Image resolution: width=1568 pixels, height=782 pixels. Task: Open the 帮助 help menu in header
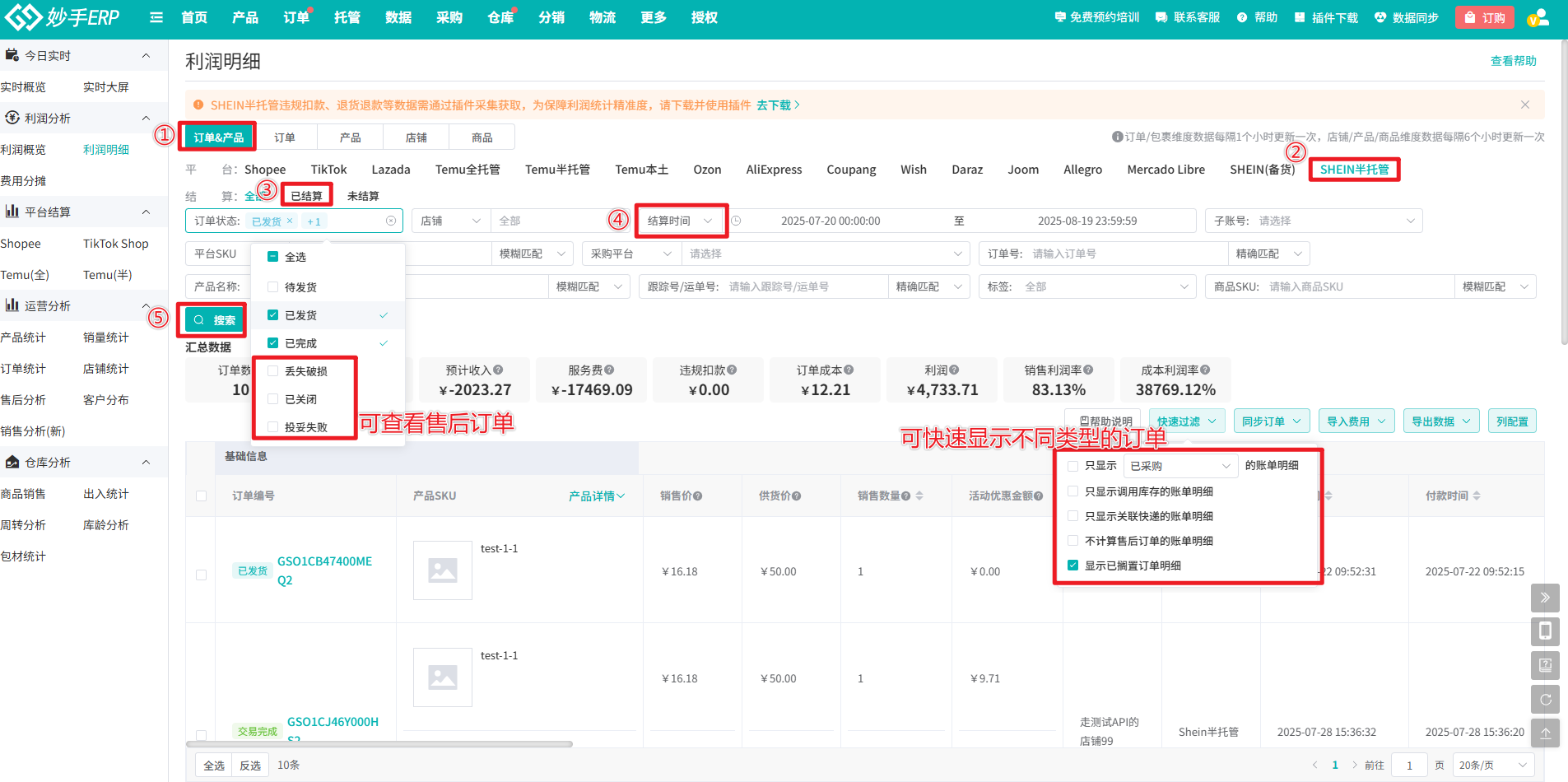pyautogui.click(x=1257, y=17)
